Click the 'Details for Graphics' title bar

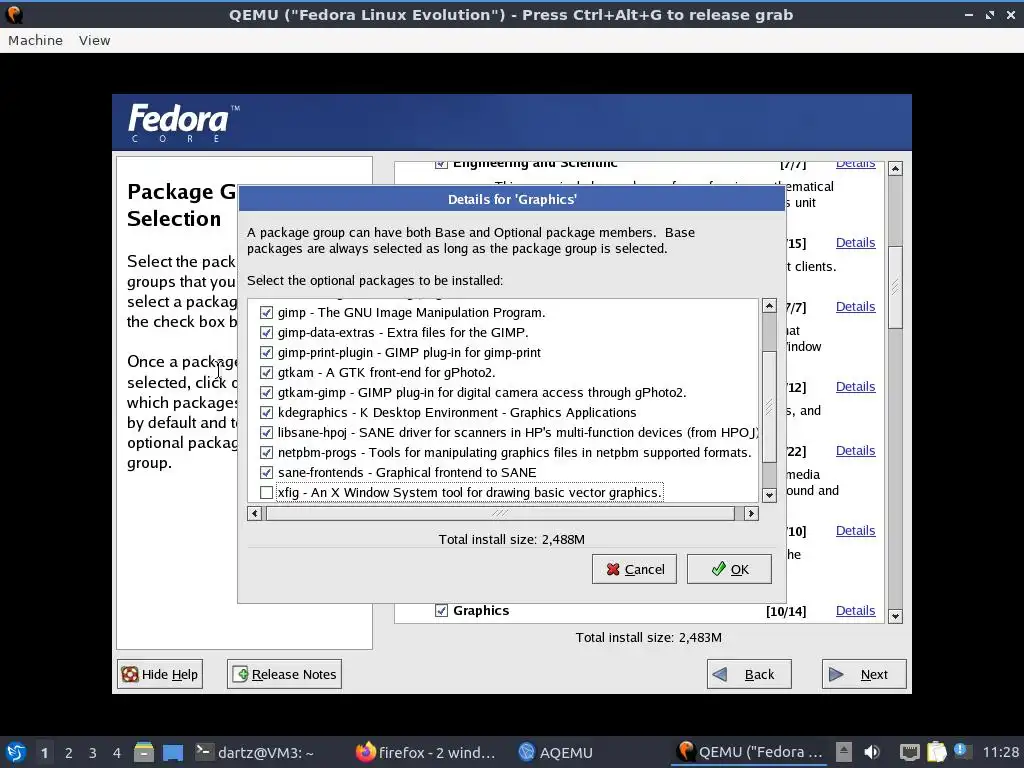(x=512, y=199)
